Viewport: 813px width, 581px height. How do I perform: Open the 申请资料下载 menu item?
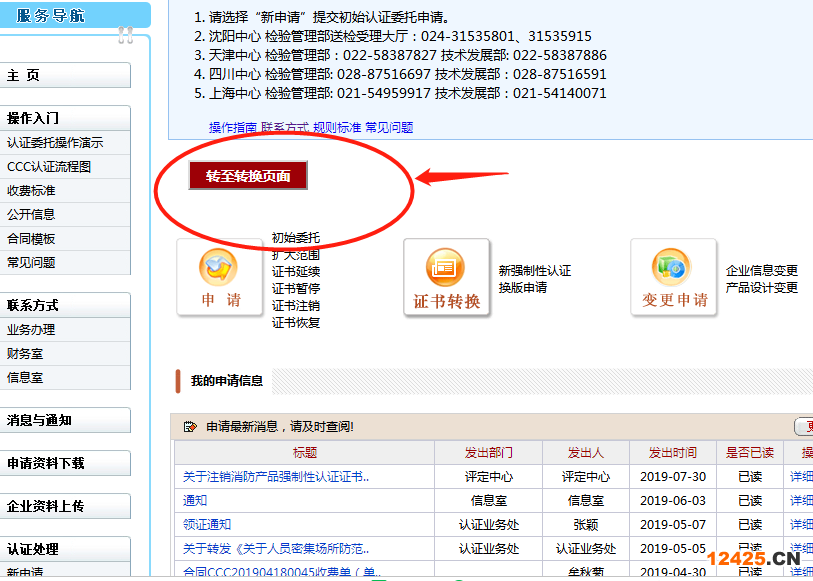pos(65,464)
